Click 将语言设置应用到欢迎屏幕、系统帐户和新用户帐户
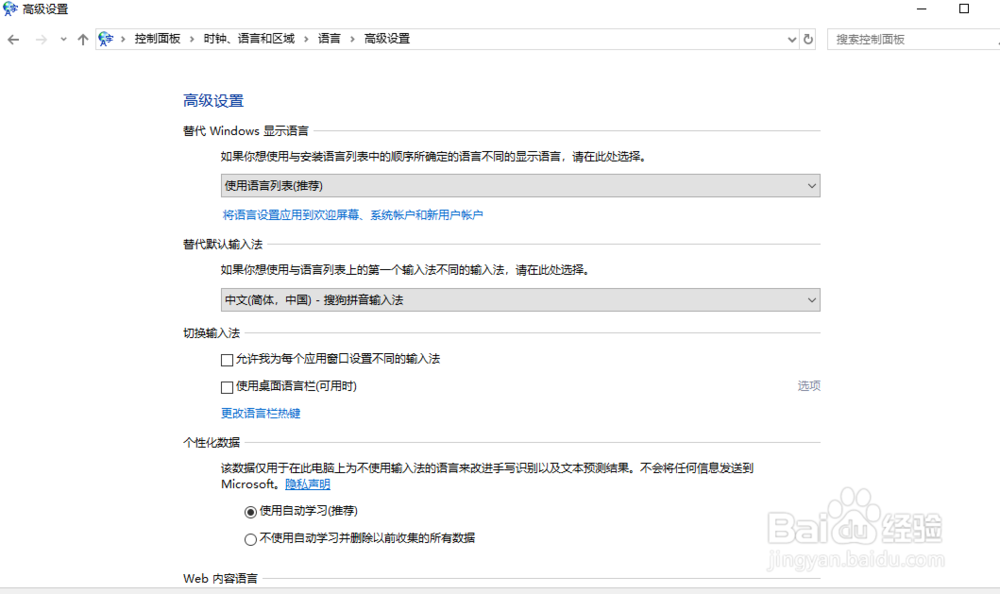This screenshot has height=594, width=1000. (351, 213)
